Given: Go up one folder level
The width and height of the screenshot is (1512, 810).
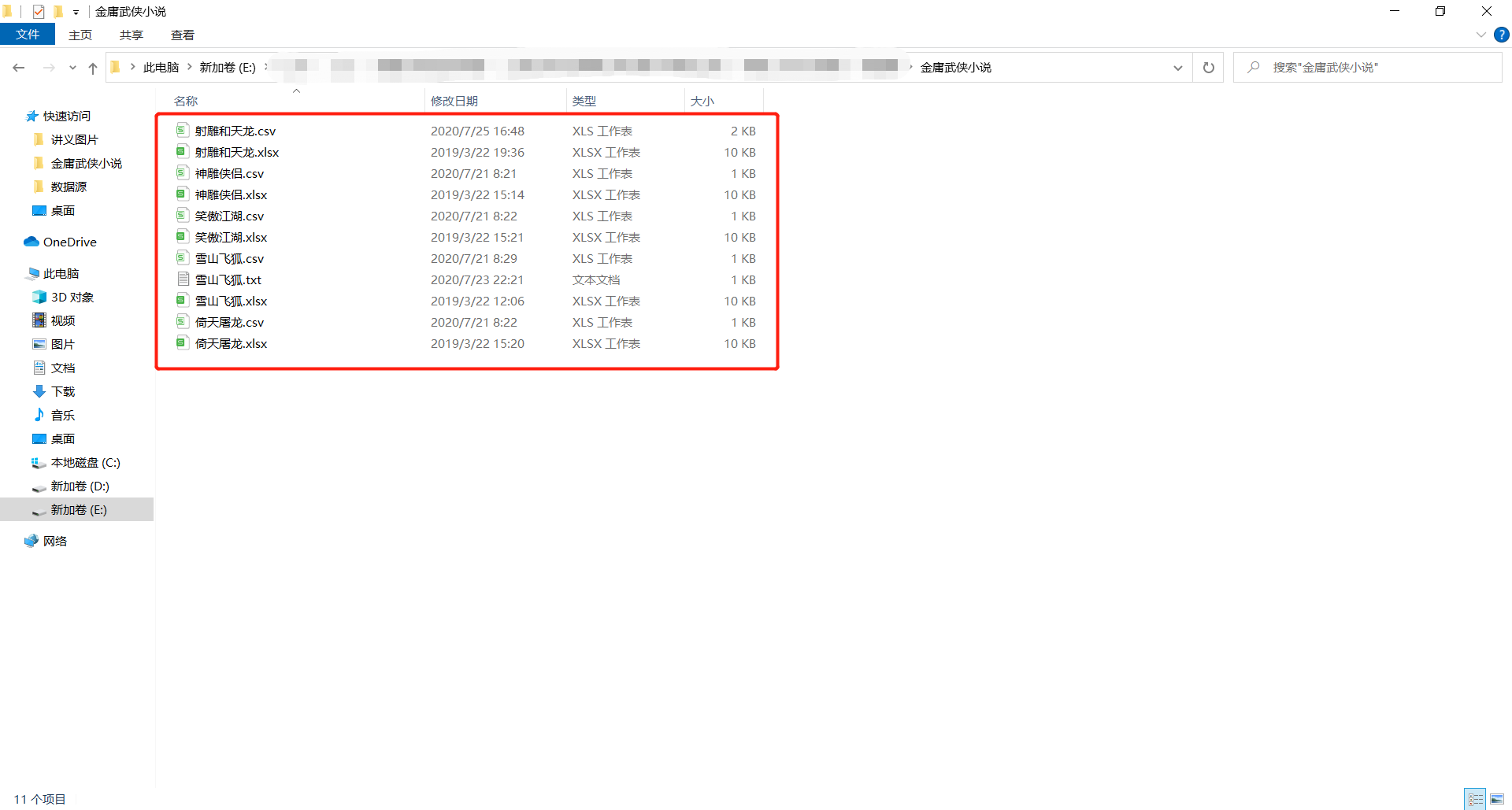Looking at the screenshot, I should point(93,68).
